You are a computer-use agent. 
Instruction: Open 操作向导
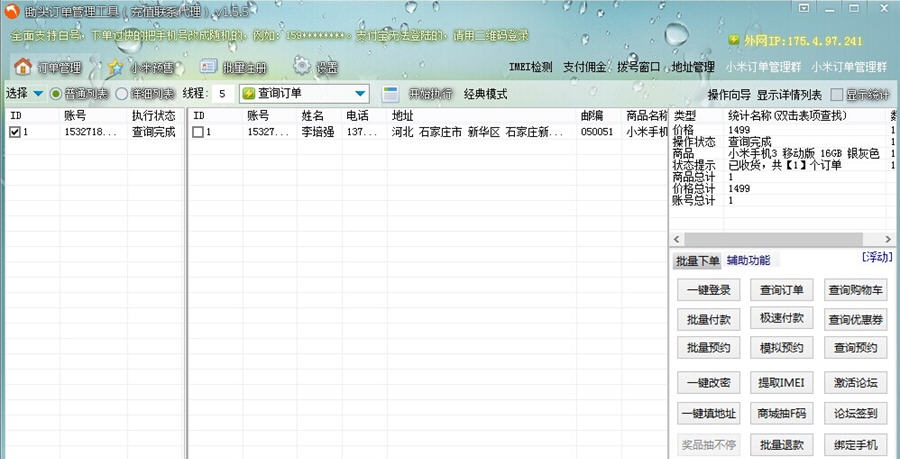[x=729, y=95]
